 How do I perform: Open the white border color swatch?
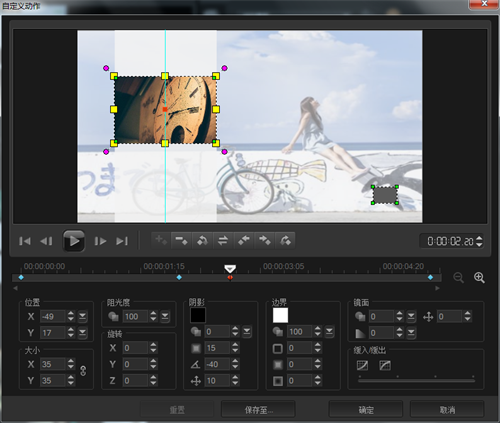(280, 315)
